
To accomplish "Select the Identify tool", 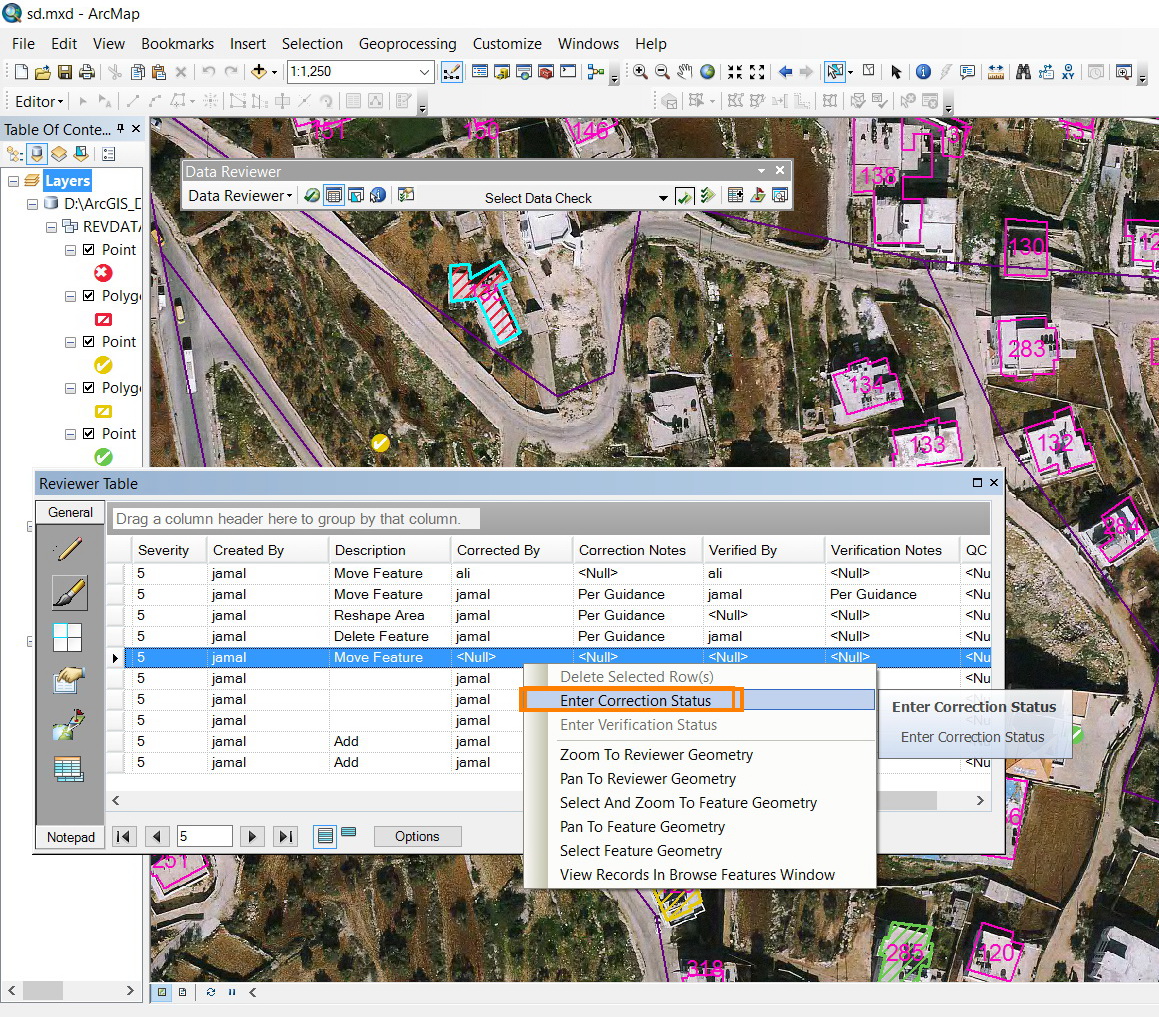I will tap(922, 72).
